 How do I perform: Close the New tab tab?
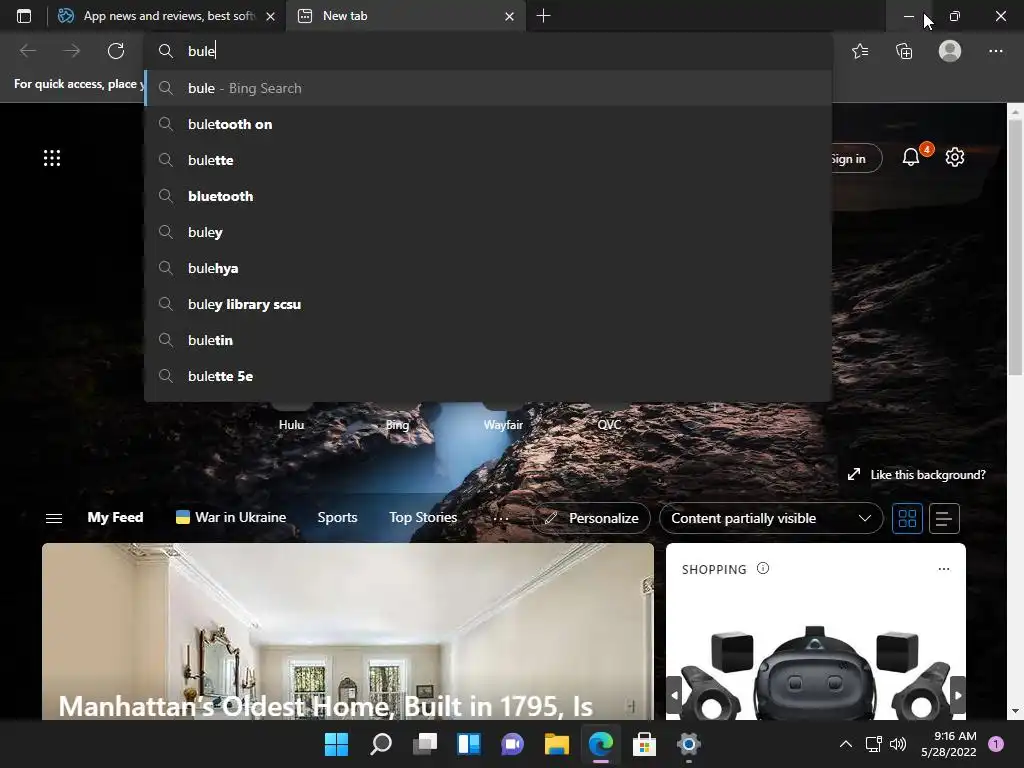point(509,16)
